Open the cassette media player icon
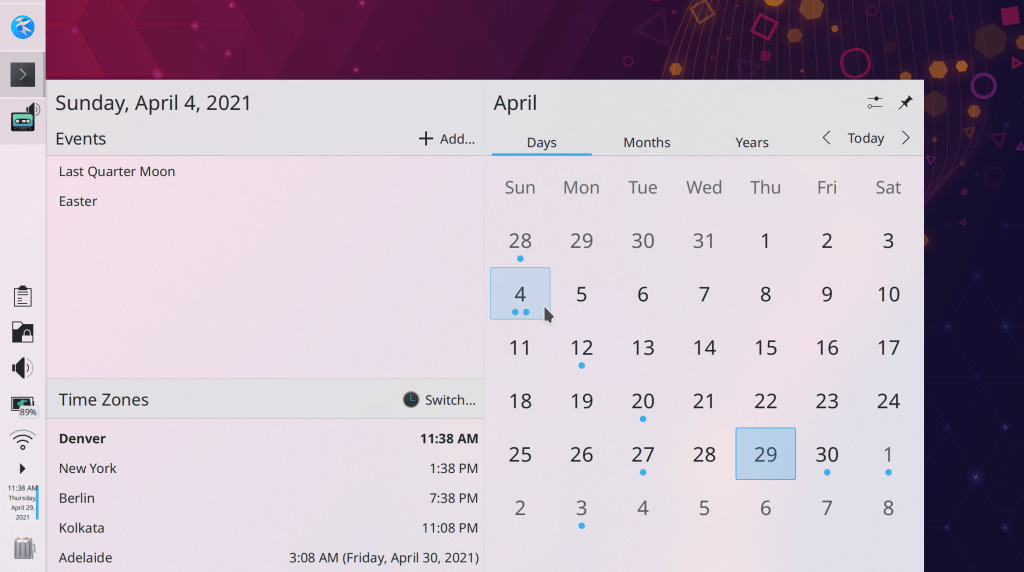1024x572 pixels. click(23, 120)
